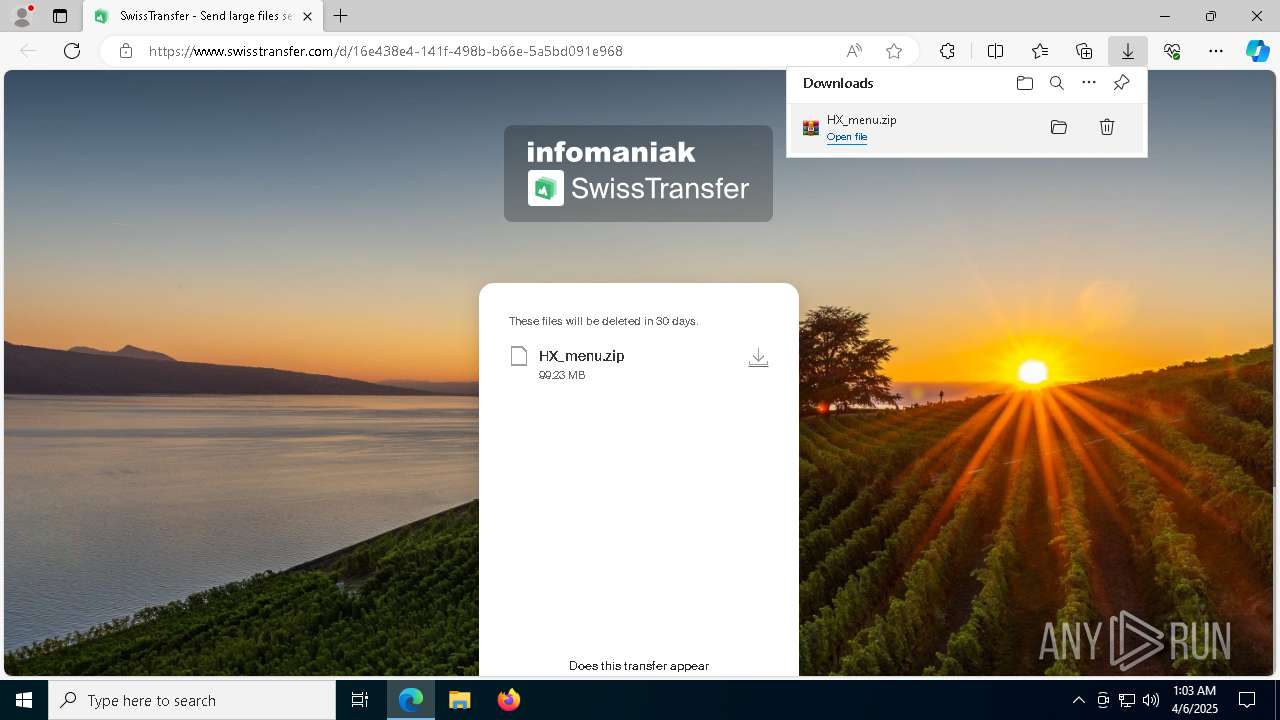This screenshot has height=720, width=1280.
Task: Click the file document icon on page
Action: pos(519,356)
